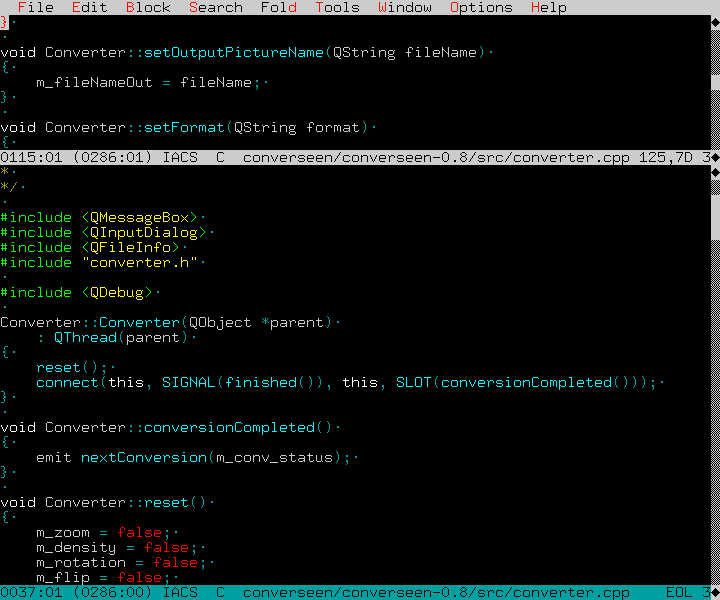
Task: Open the Window menu
Action: 405,7
